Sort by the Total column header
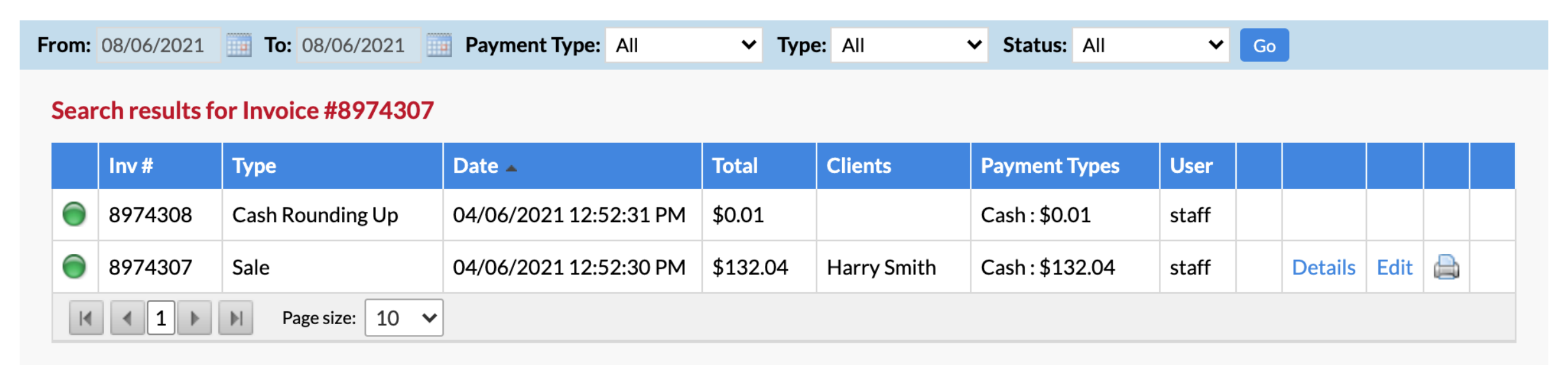Viewport: 1568px width, 365px height. pyautogui.click(x=735, y=166)
